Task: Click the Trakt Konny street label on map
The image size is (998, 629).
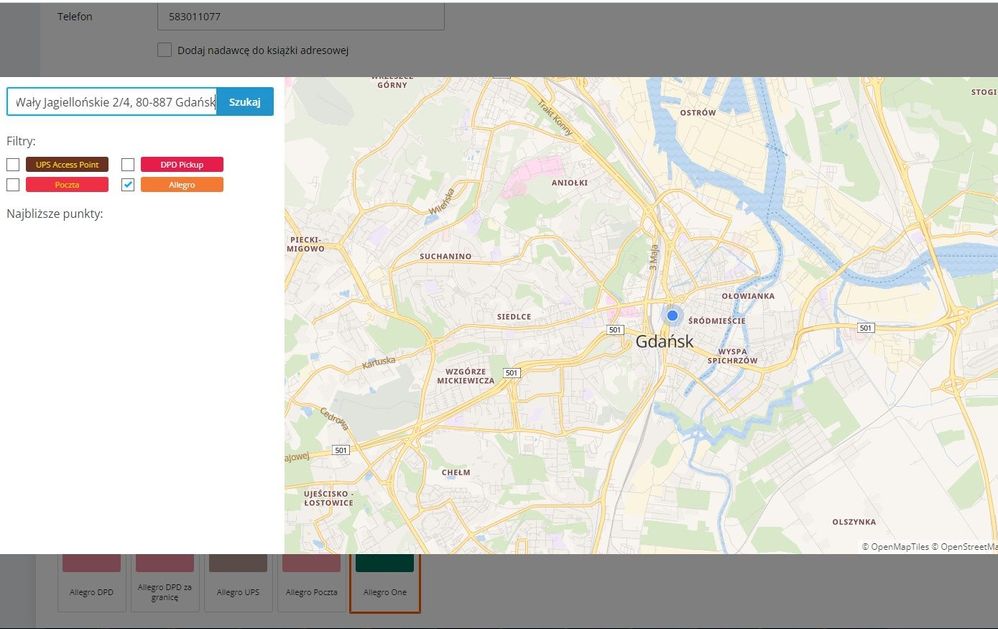Action: 555,118
